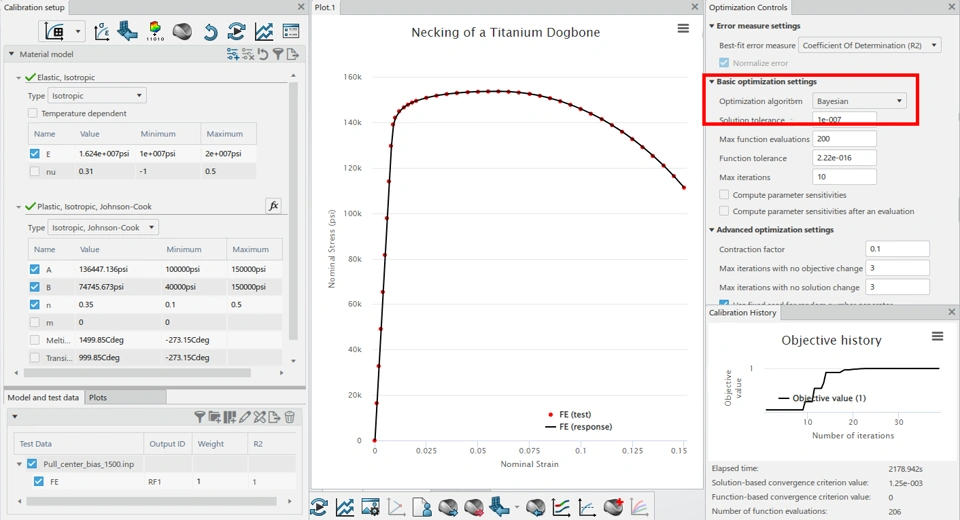Click the FE (test) legend entry

click(569, 415)
